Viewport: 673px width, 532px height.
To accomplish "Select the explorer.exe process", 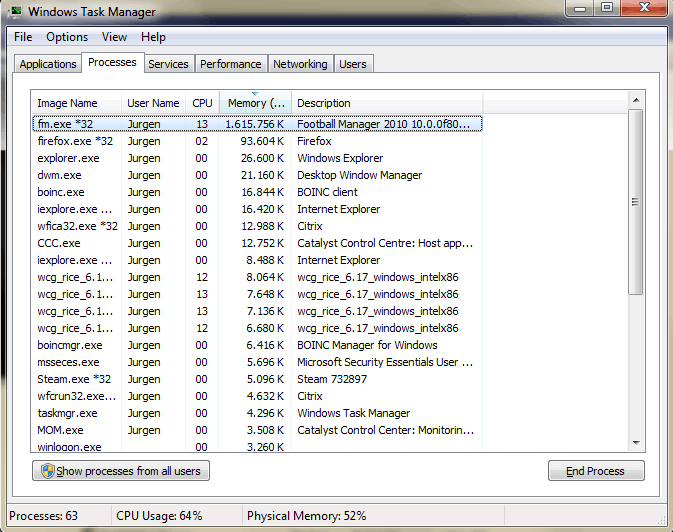I will (257, 158).
